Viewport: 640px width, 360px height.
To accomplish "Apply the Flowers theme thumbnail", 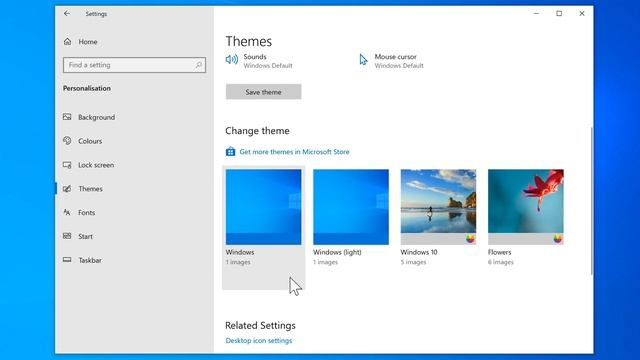I will [526, 207].
